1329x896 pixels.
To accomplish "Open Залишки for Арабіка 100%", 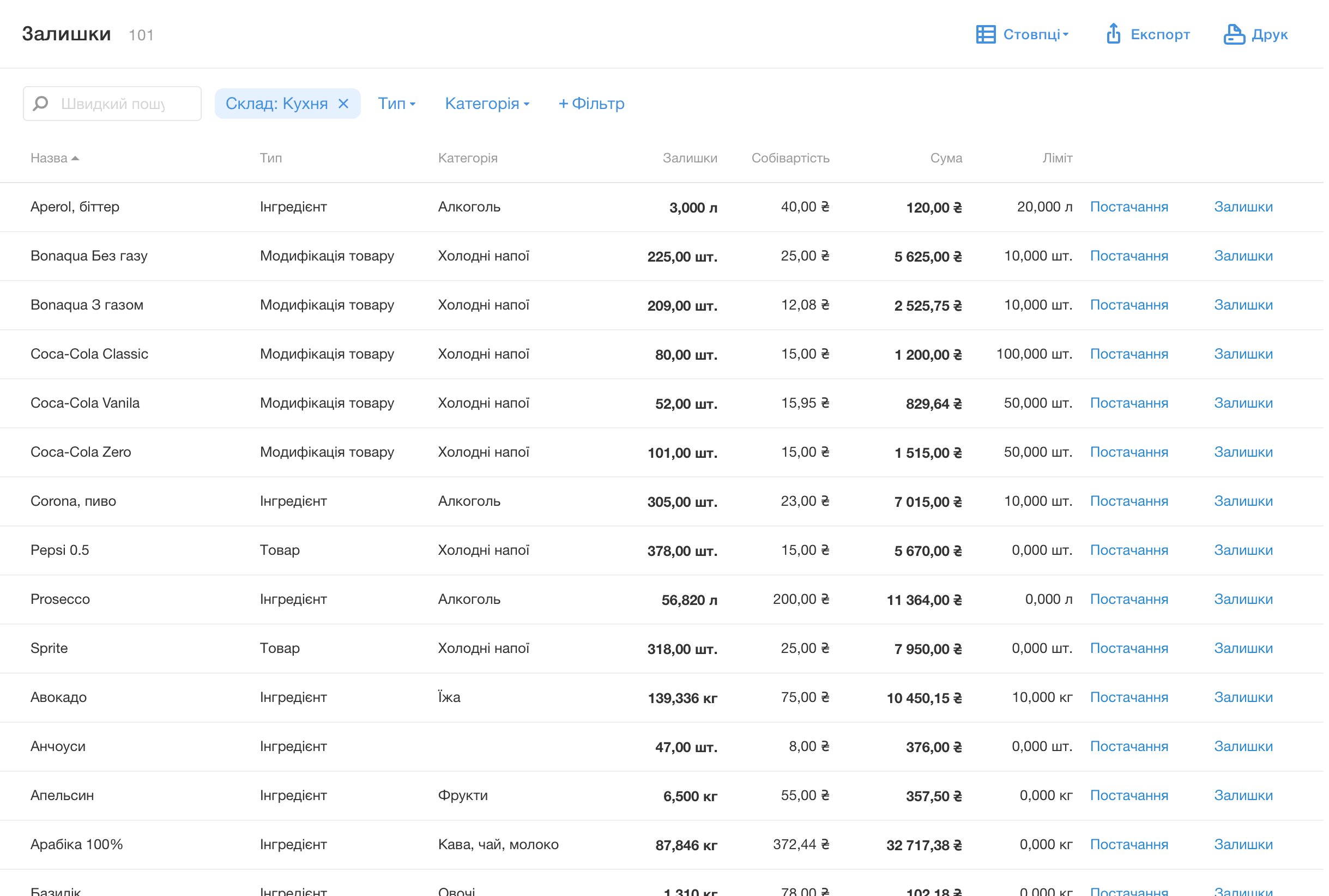I will (x=1243, y=846).
